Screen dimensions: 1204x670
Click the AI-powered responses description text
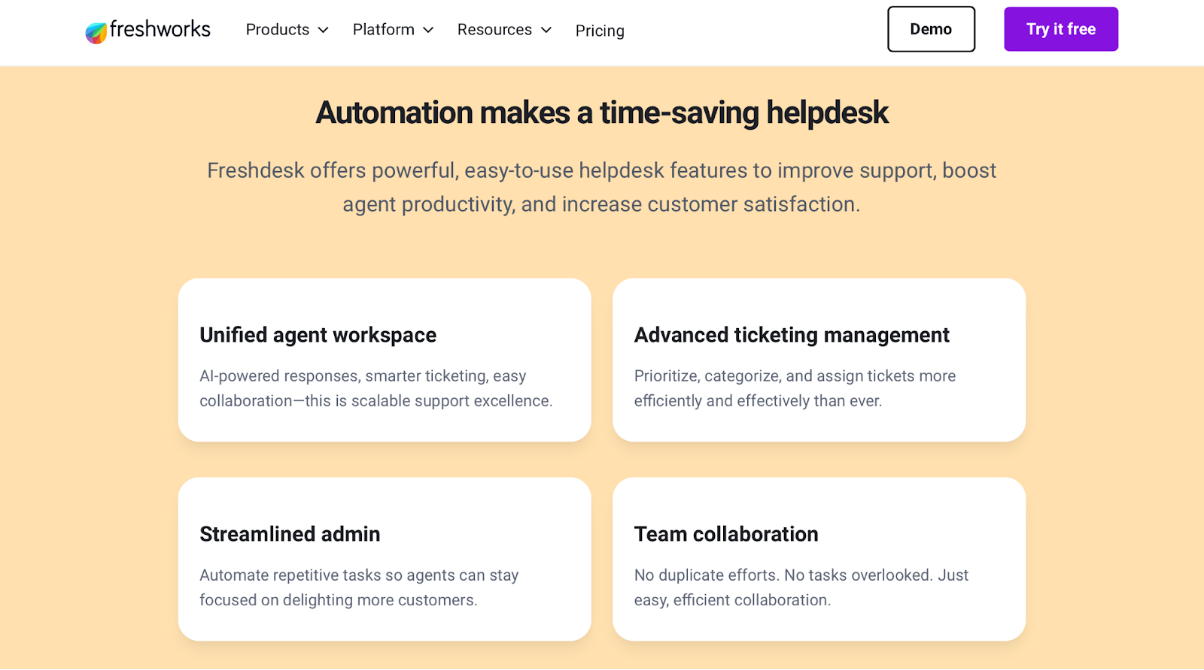tap(375, 388)
